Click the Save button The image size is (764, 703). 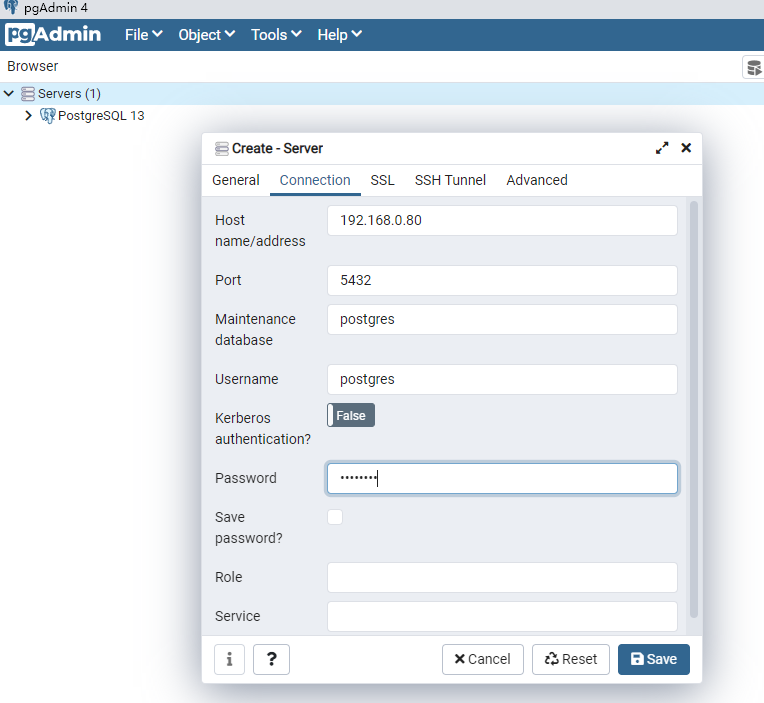pyautogui.click(x=653, y=659)
